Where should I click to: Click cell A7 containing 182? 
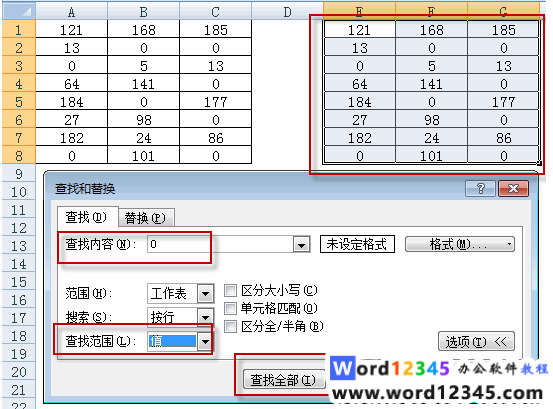(x=72, y=137)
